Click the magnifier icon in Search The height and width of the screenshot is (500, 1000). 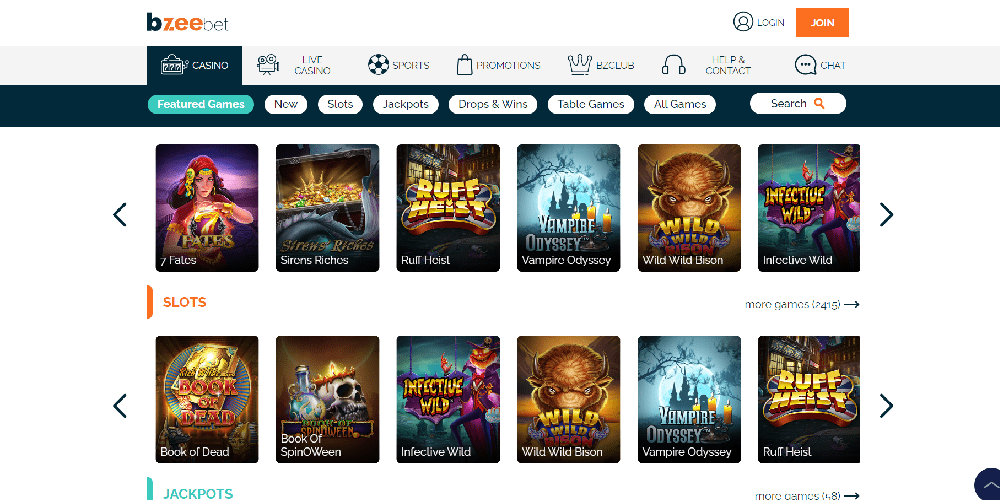coord(819,103)
